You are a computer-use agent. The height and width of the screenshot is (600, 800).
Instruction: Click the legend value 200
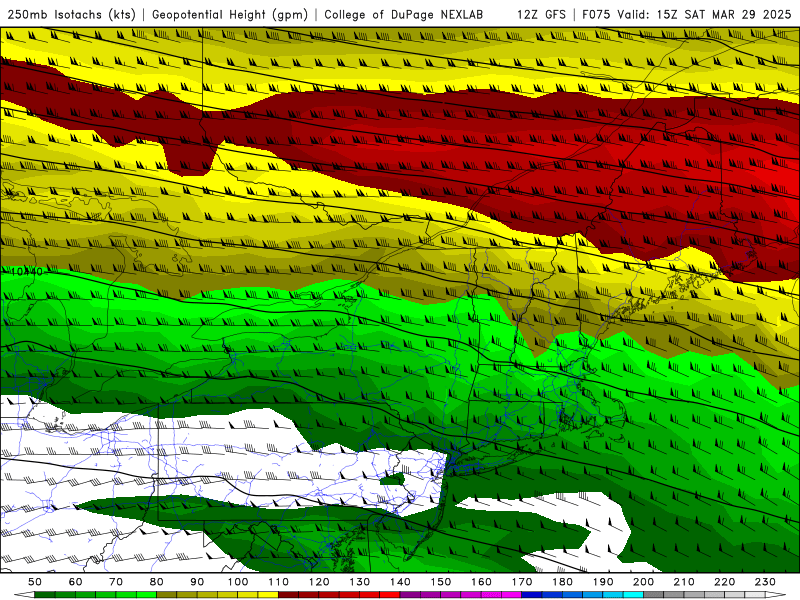[643, 582]
